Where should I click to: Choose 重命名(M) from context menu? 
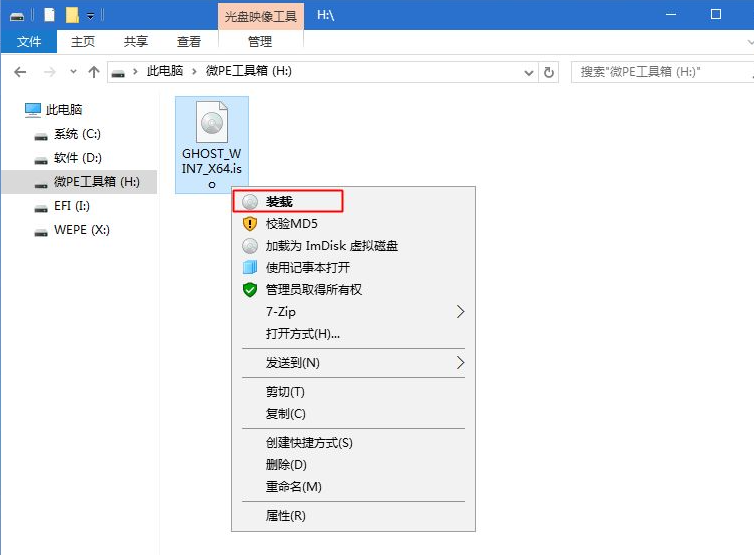(x=353, y=487)
